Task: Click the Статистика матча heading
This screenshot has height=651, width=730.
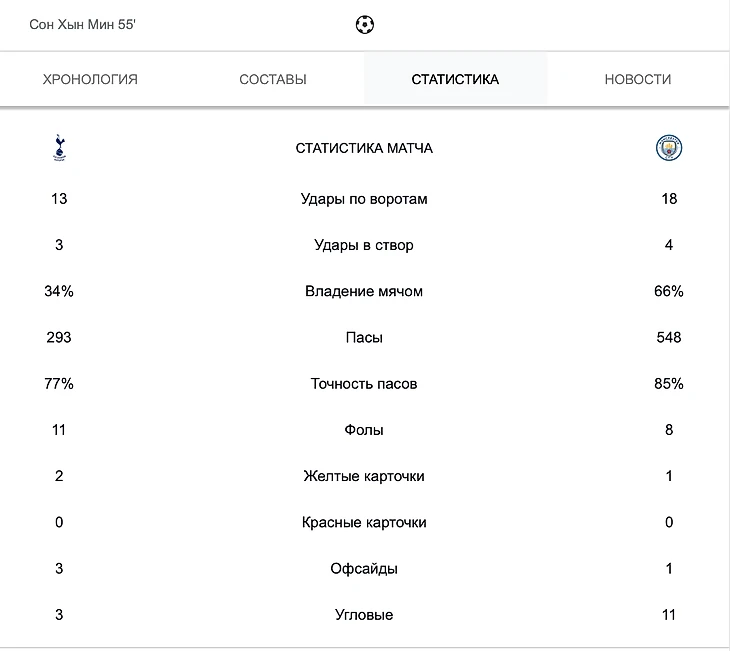Action: [x=364, y=148]
